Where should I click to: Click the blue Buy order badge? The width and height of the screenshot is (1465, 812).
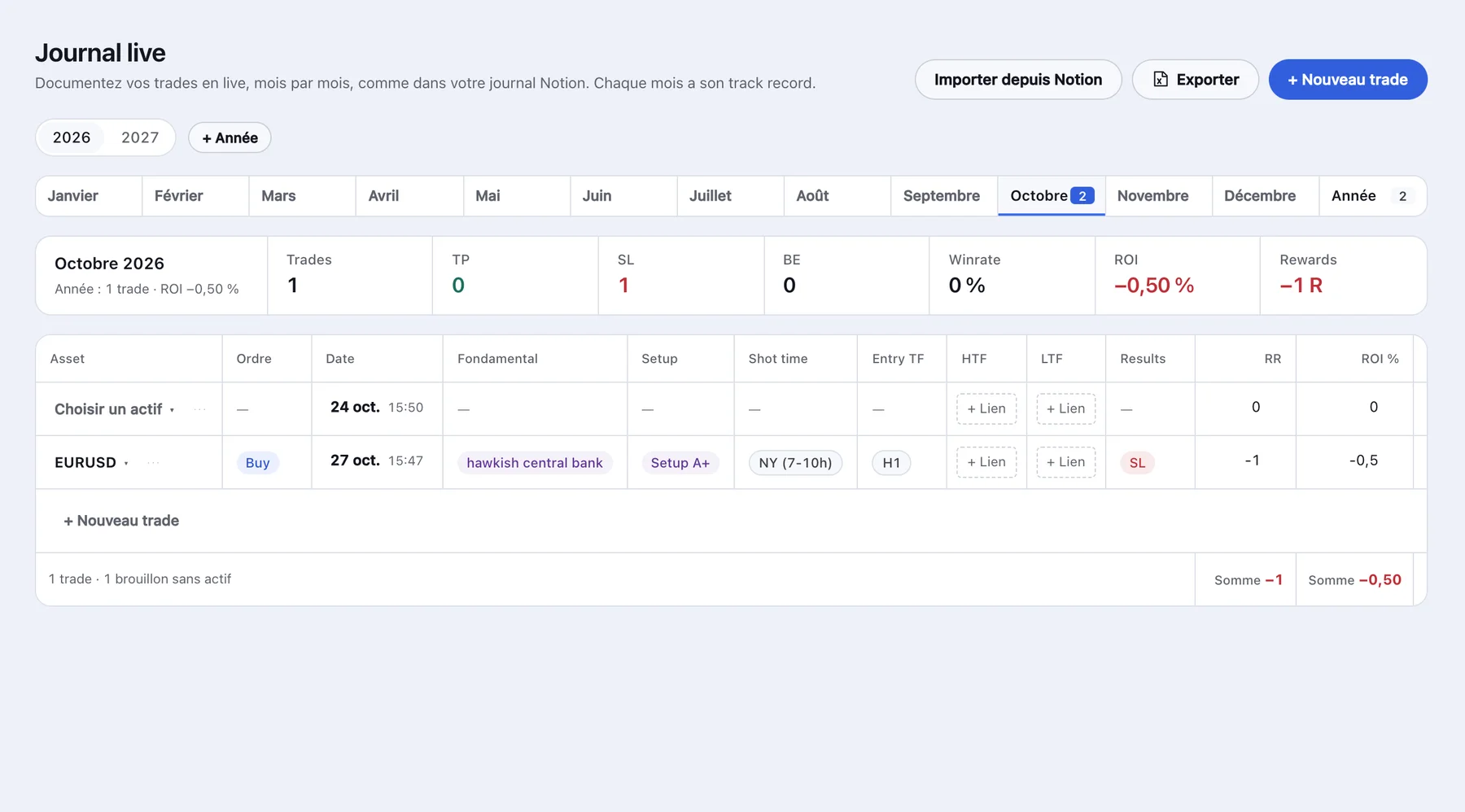[x=257, y=463]
